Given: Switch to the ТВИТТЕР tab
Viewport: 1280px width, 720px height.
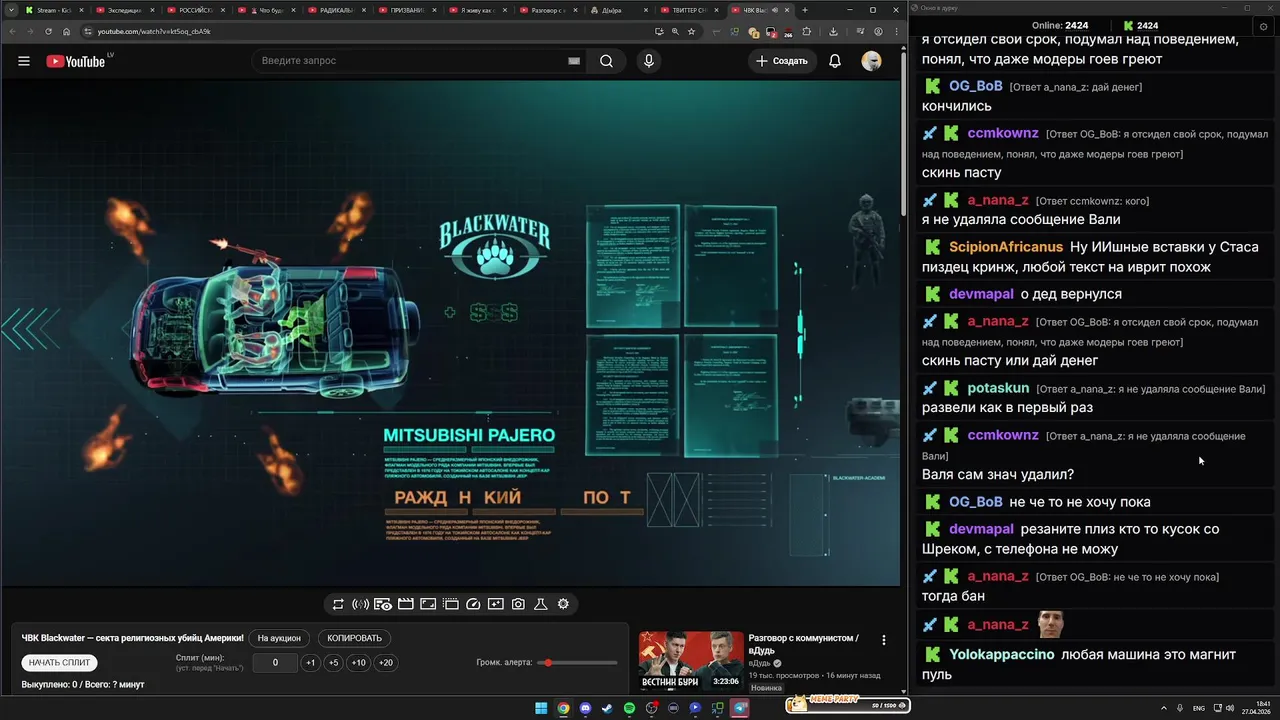Looking at the screenshot, I should click(690, 10).
